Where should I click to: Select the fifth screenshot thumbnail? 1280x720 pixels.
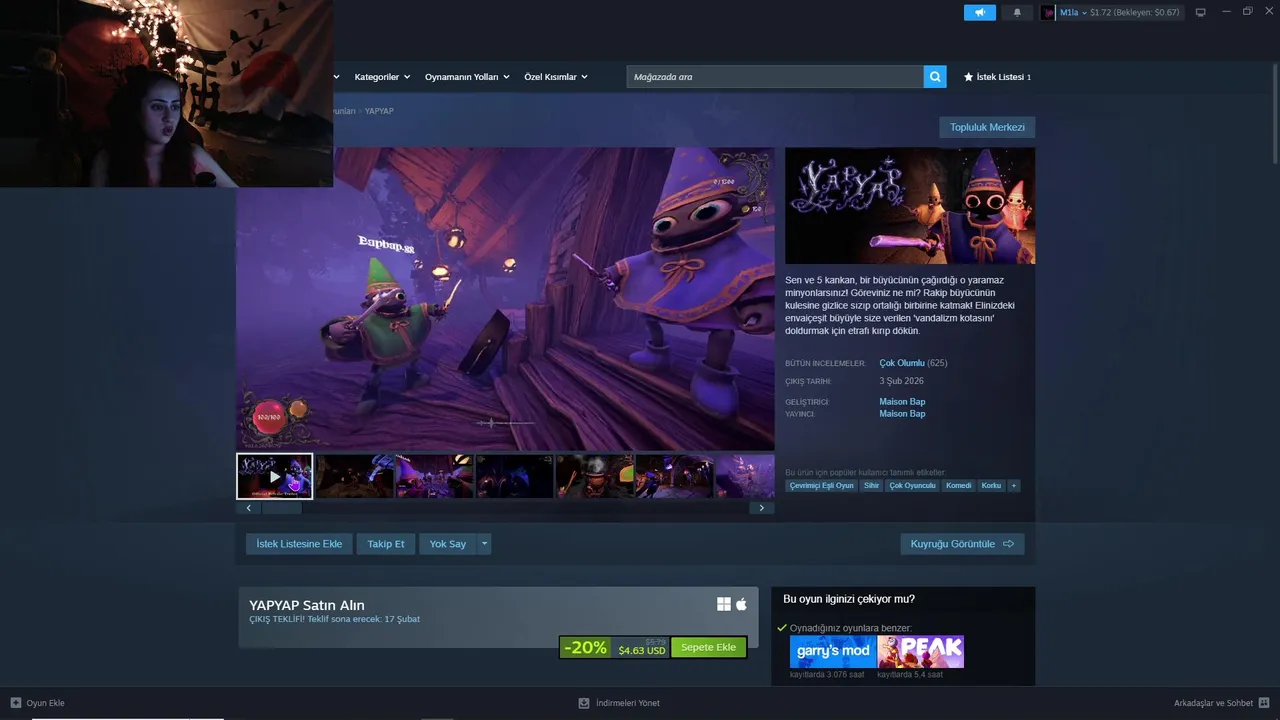pos(594,476)
